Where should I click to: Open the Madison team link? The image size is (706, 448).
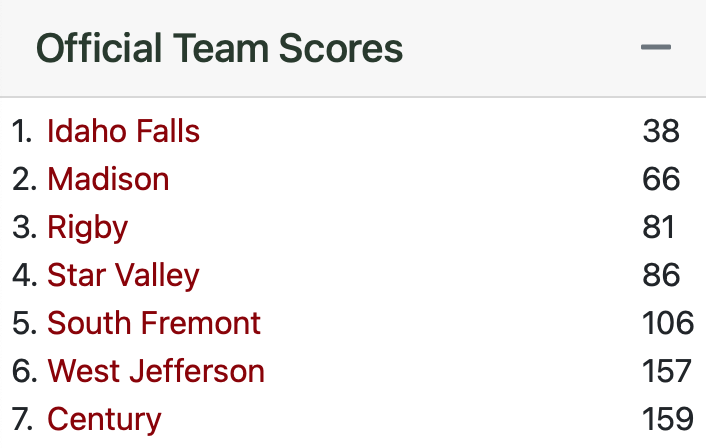pyautogui.click(x=108, y=179)
